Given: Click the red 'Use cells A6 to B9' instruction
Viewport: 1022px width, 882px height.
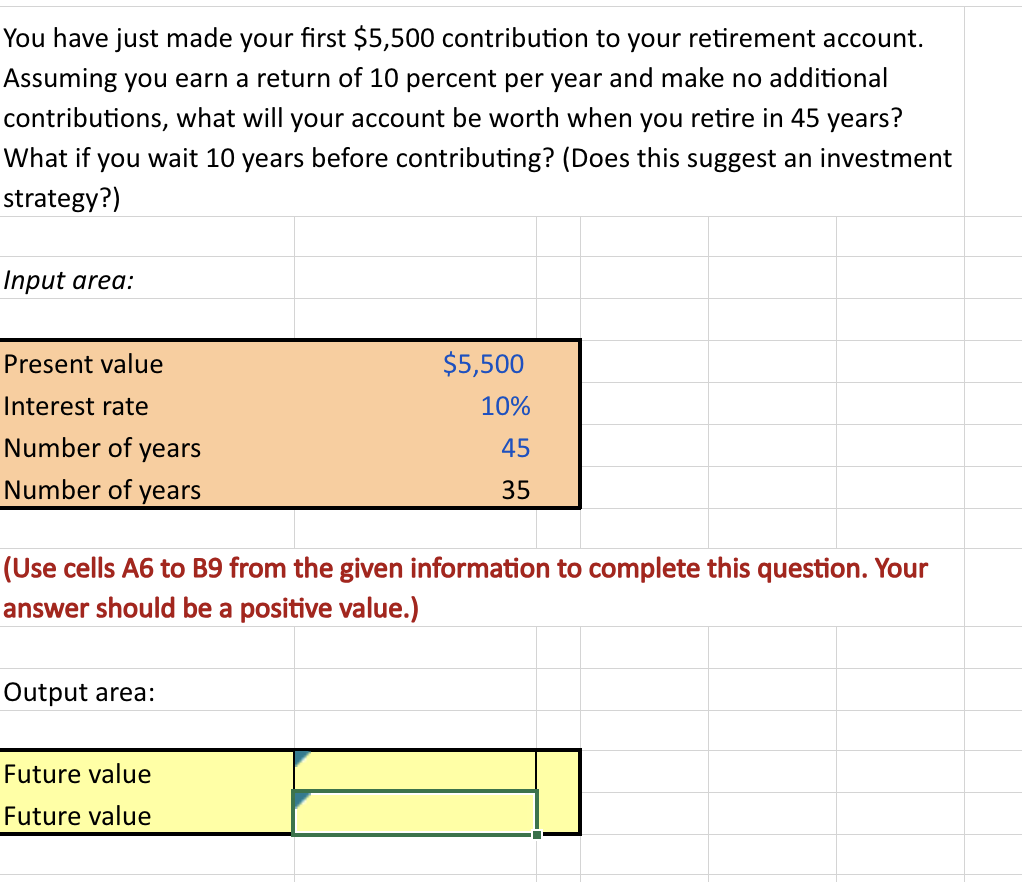Looking at the screenshot, I should pos(465,588).
